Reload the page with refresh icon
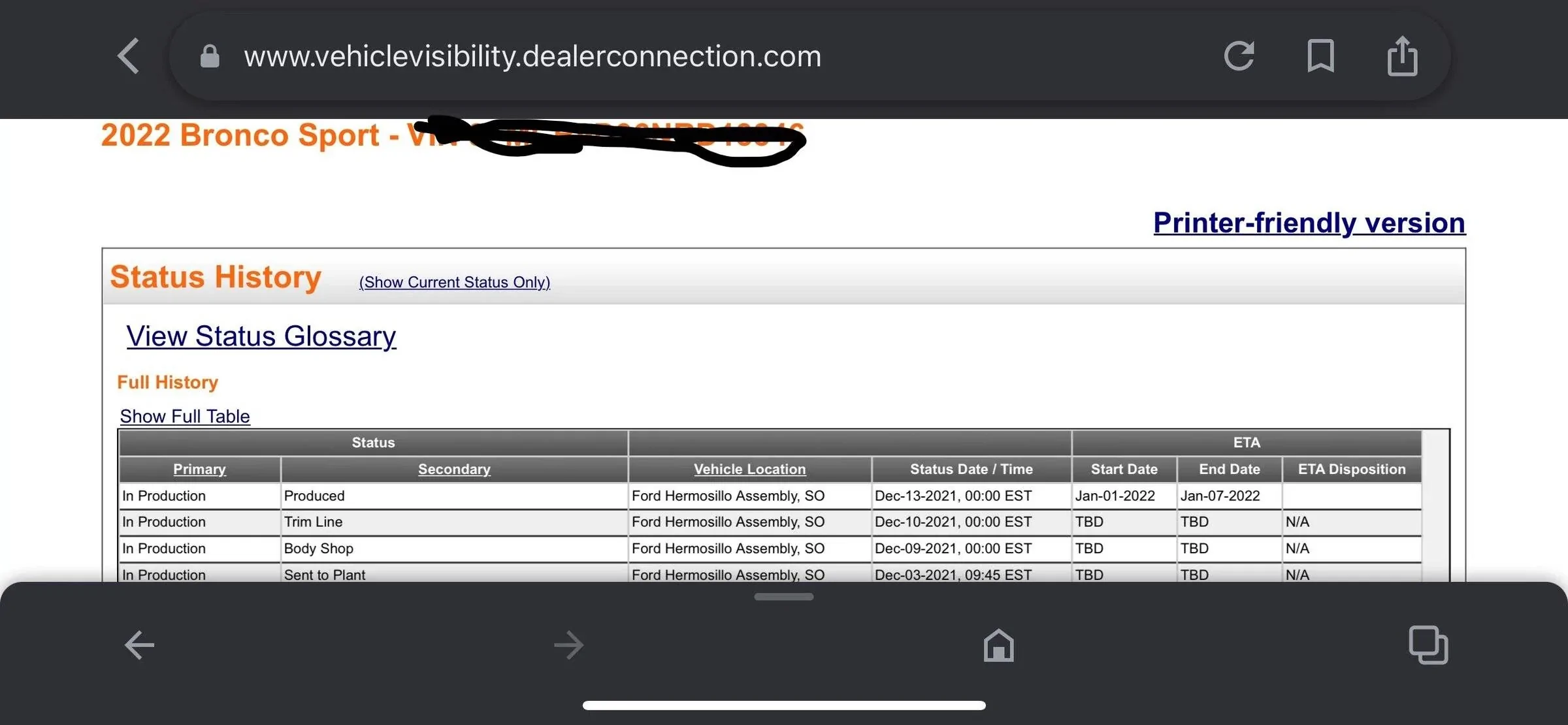The image size is (1568, 725). pos(1239,56)
